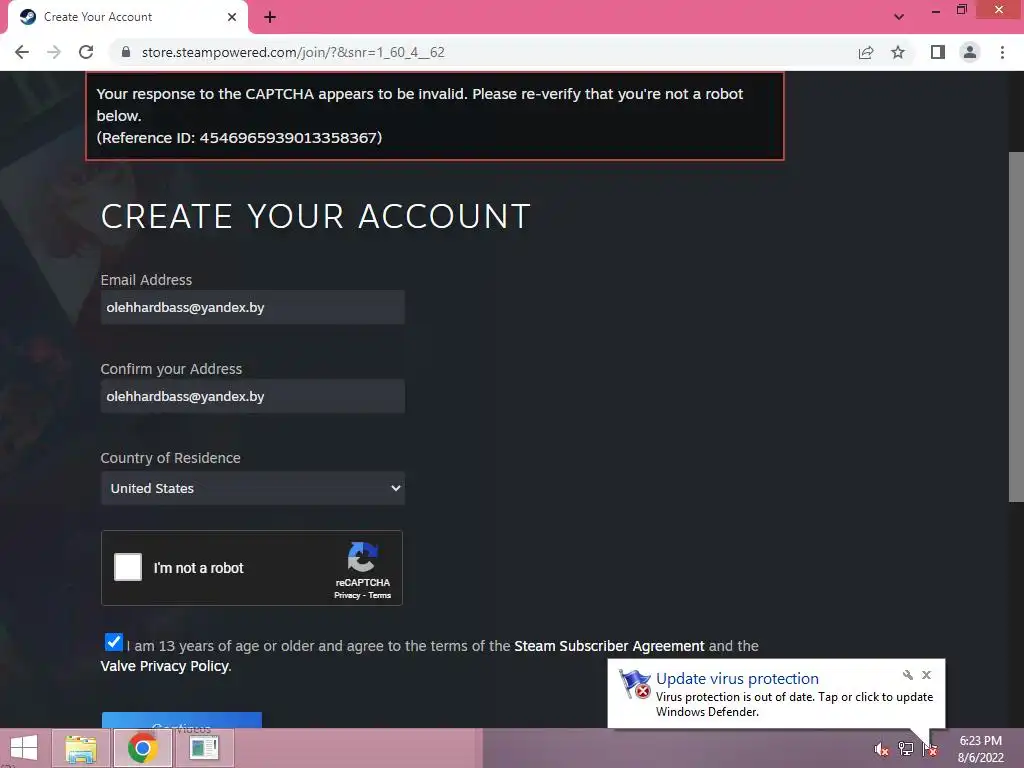Bookmark this page with the star

coord(898,52)
